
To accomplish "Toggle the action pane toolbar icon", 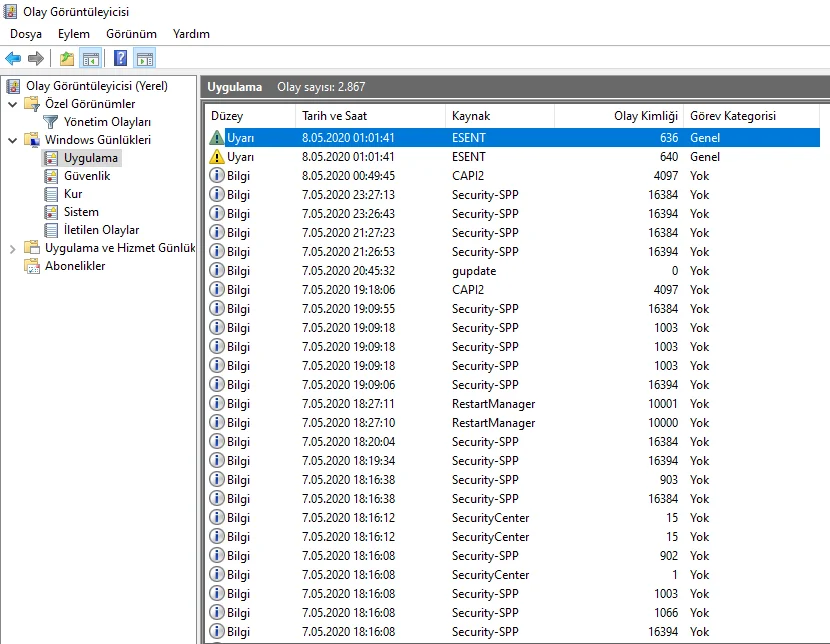I will pos(144,58).
